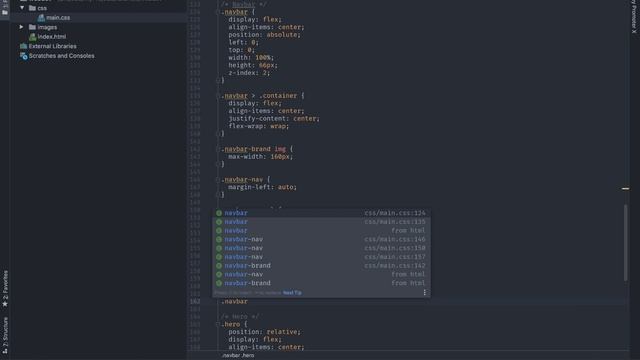Click 'position: relative;' in .hero rule
This screenshot has height=360, width=640.
pos(264,332)
